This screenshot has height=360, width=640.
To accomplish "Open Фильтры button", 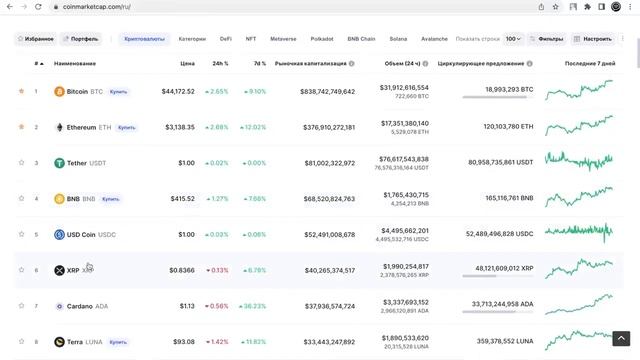I will tap(547, 39).
